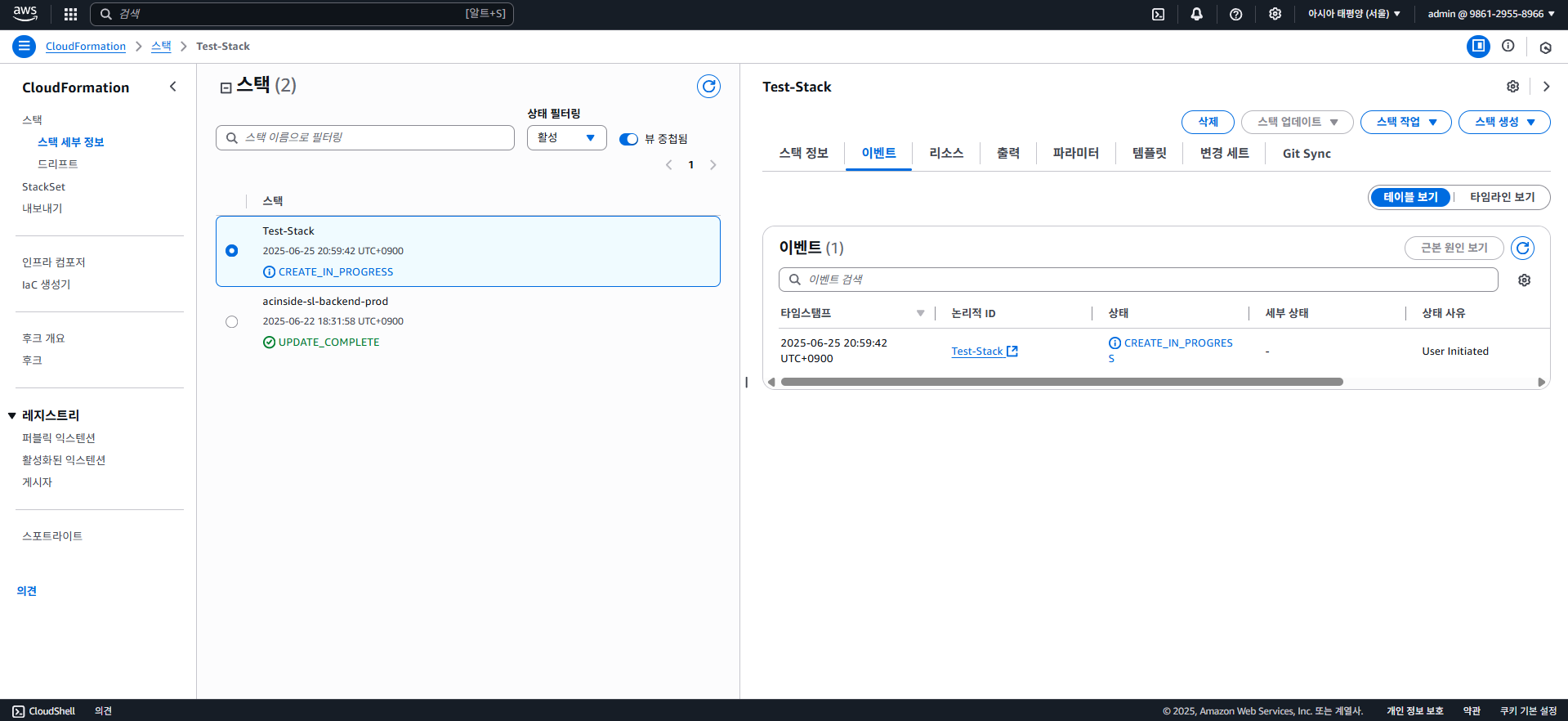The image size is (1568, 721).
Task: Open the info panel icon
Action: point(1508,46)
